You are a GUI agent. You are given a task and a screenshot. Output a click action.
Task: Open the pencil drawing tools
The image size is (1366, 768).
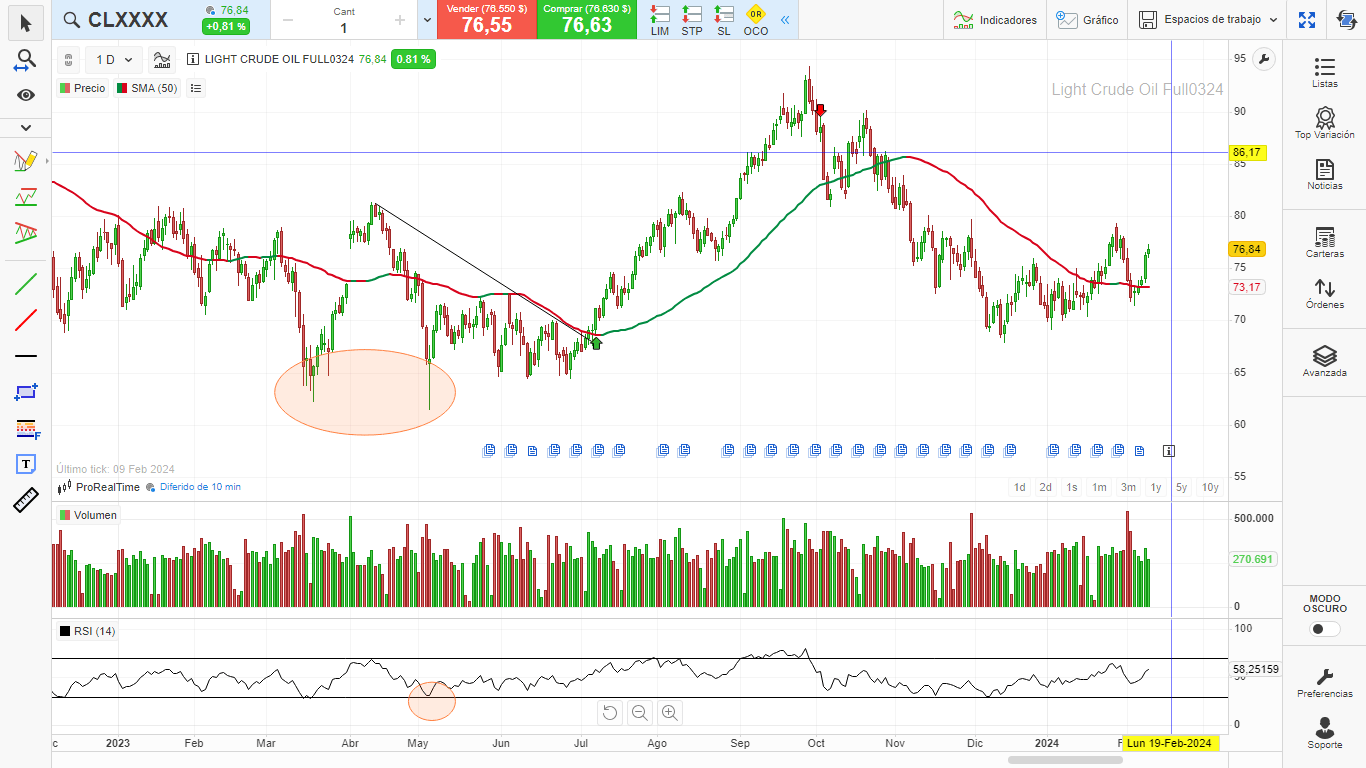[26, 160]
